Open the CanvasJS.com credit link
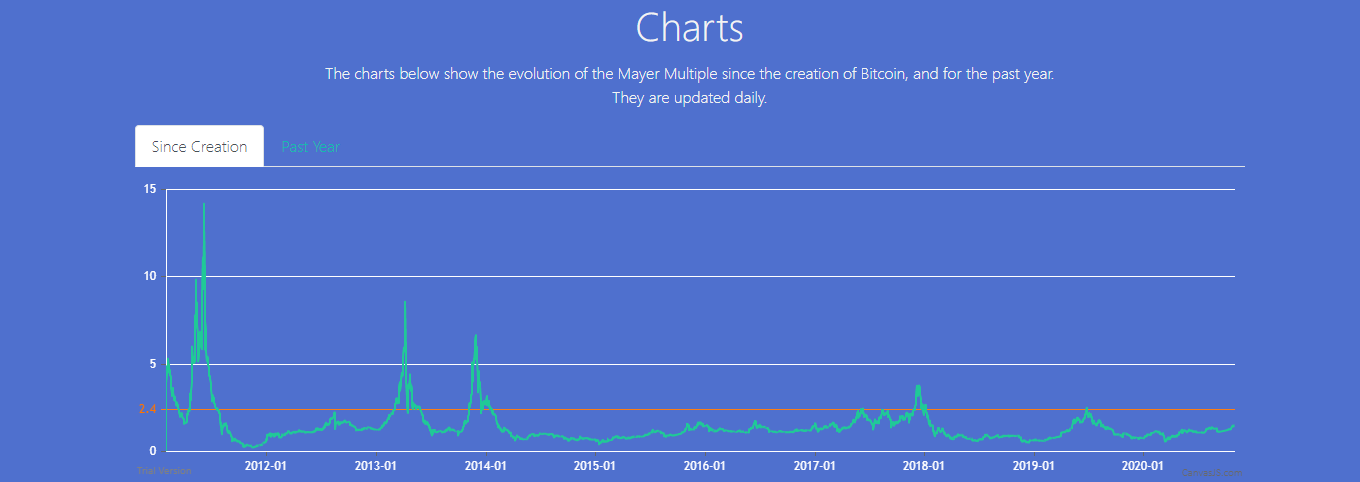The image size is (1360, 482). (x=1211, y=472)
